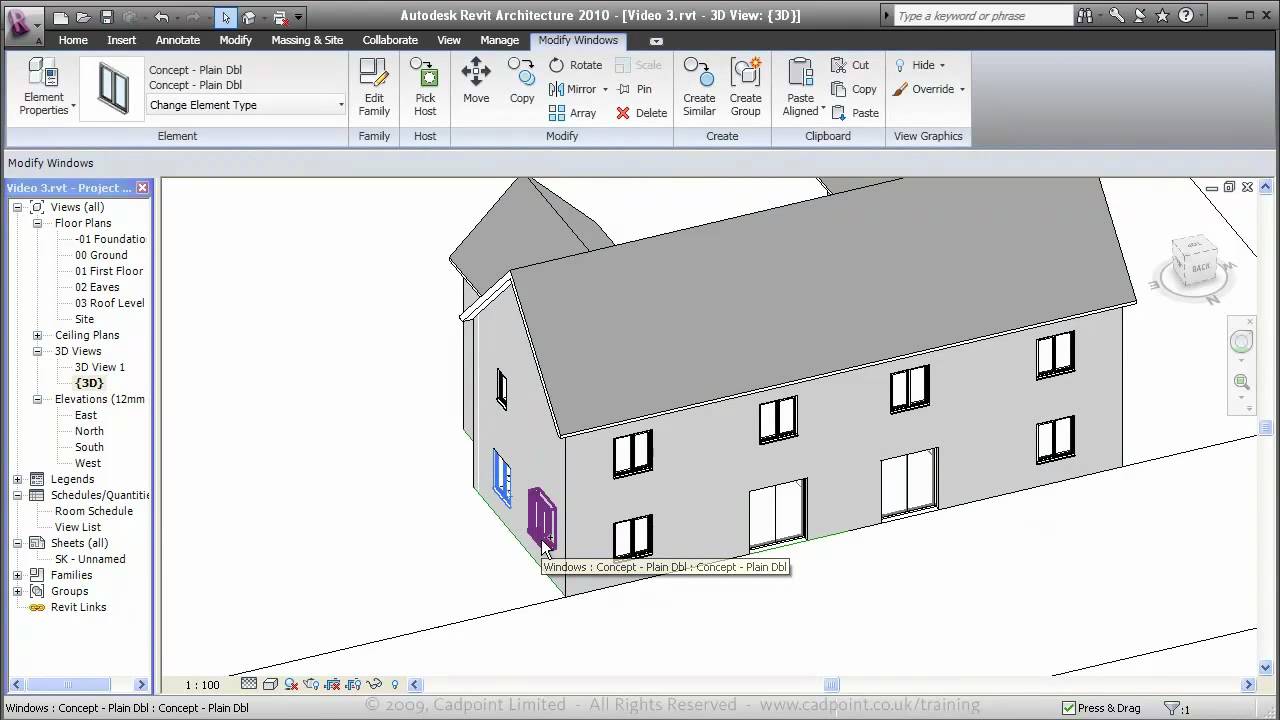Click the Pin tool

click(x=635, y=89)
